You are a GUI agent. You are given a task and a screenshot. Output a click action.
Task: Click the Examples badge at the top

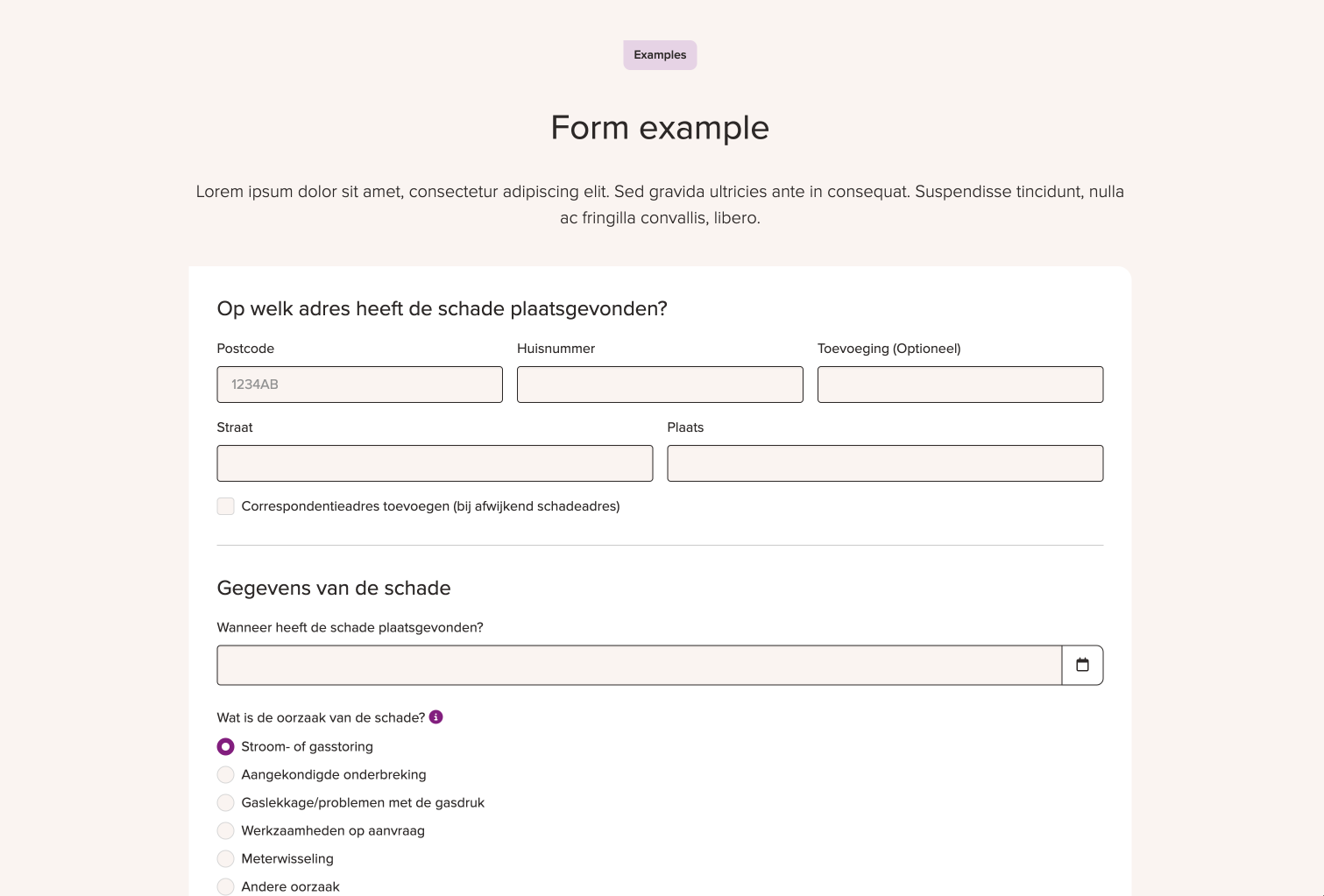tap(660, 54)
